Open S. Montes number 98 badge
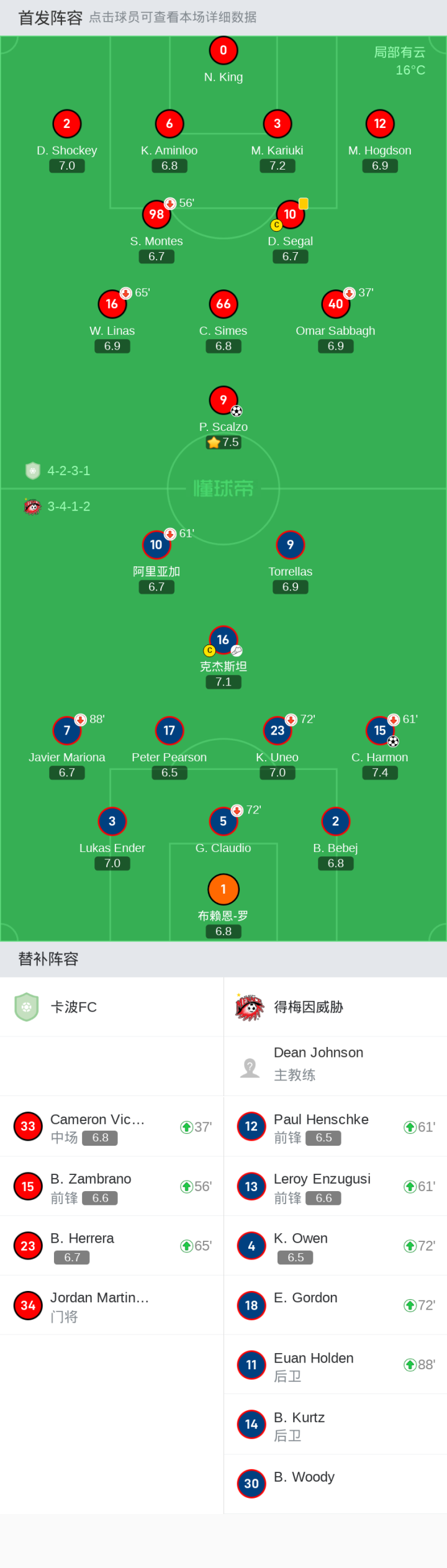Viewport: 447px width, 1568px height. coord(156,214)
